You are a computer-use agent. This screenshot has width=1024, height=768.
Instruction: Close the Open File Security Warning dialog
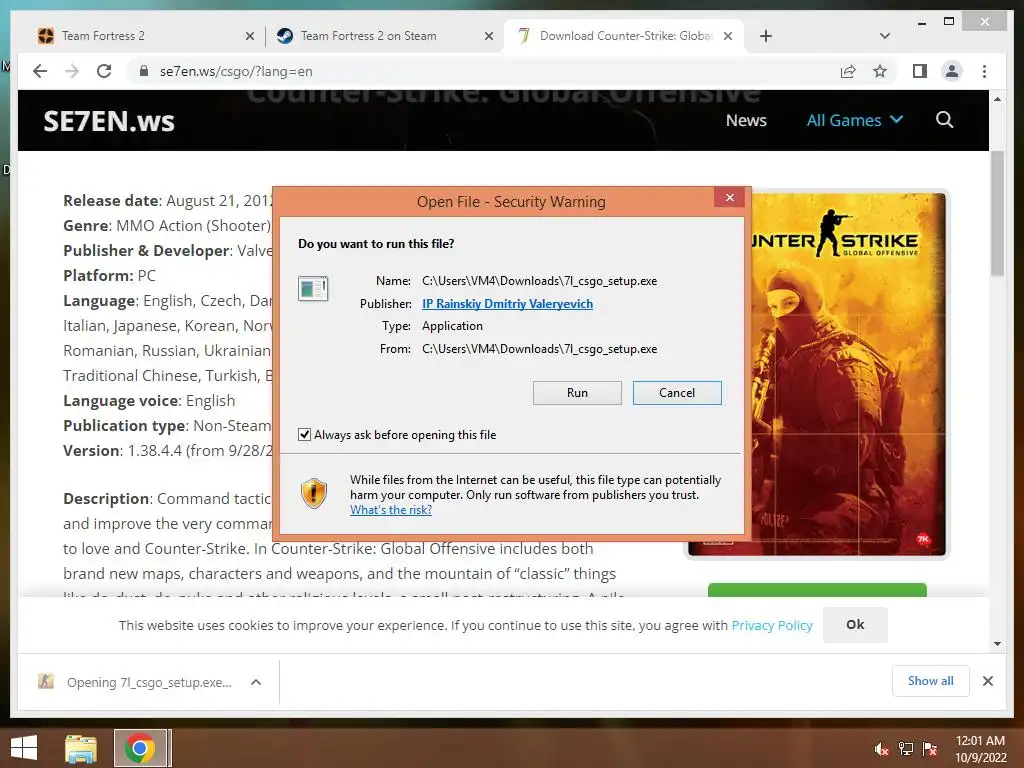[x=729, y=197]
